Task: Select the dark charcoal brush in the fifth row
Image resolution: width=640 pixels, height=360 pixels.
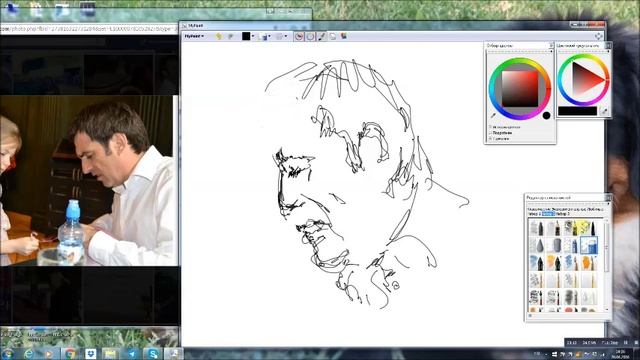Action: (x=570, y=298)
